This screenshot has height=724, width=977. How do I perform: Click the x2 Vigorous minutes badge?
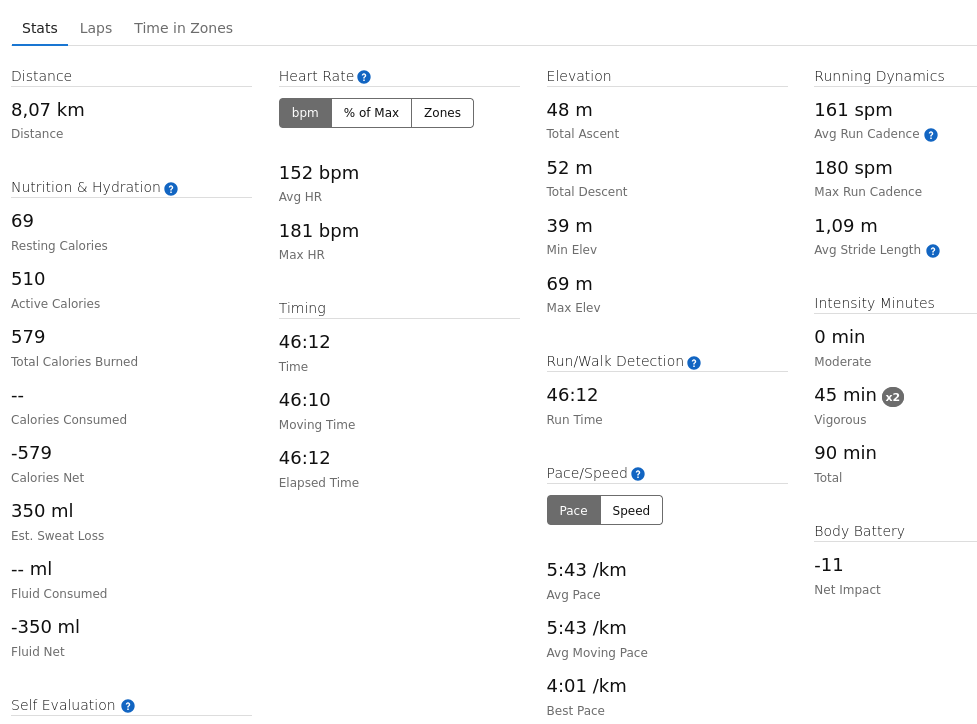(x=893, y=397)
